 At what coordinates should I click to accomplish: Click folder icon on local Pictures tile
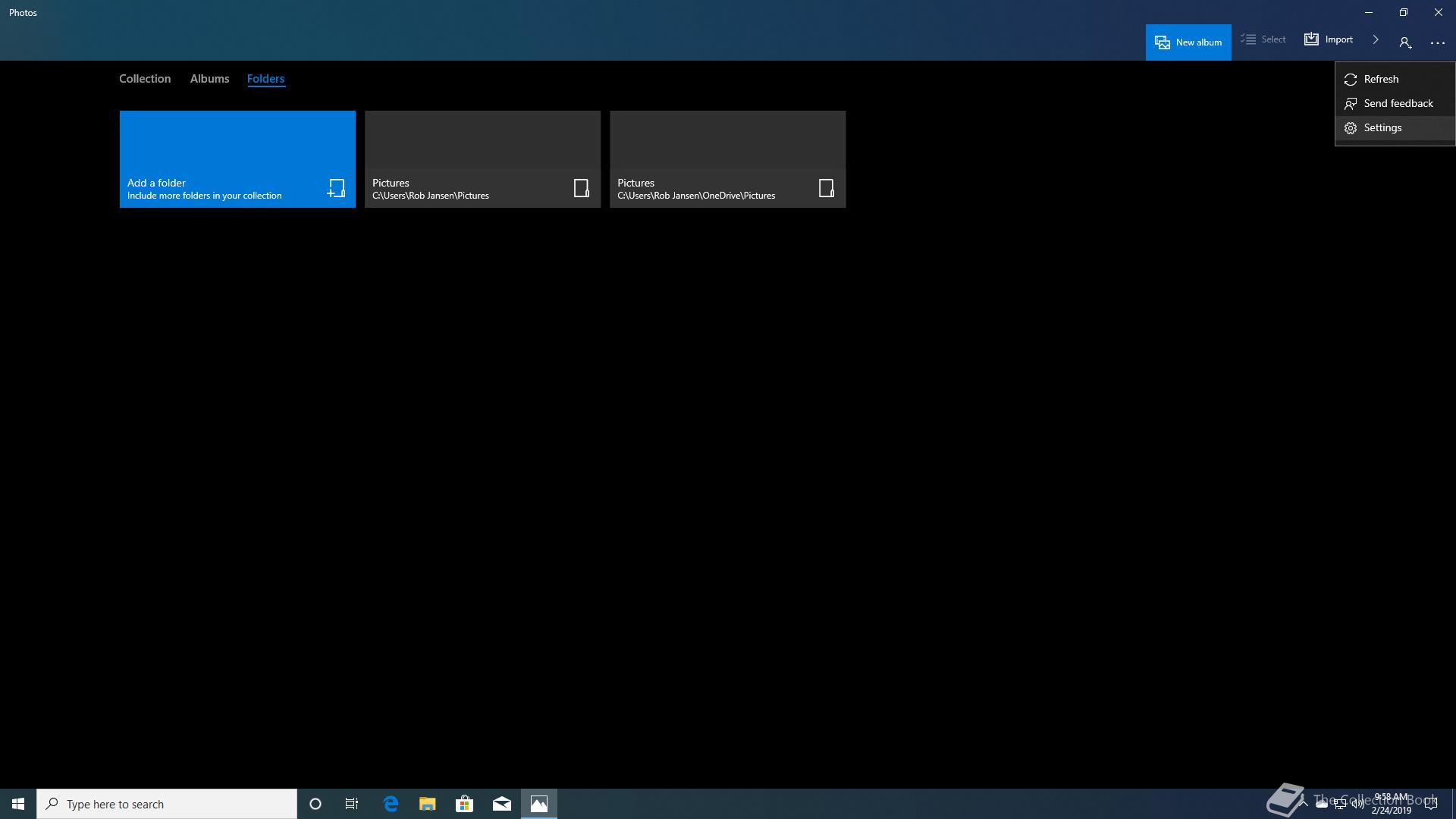581,188
